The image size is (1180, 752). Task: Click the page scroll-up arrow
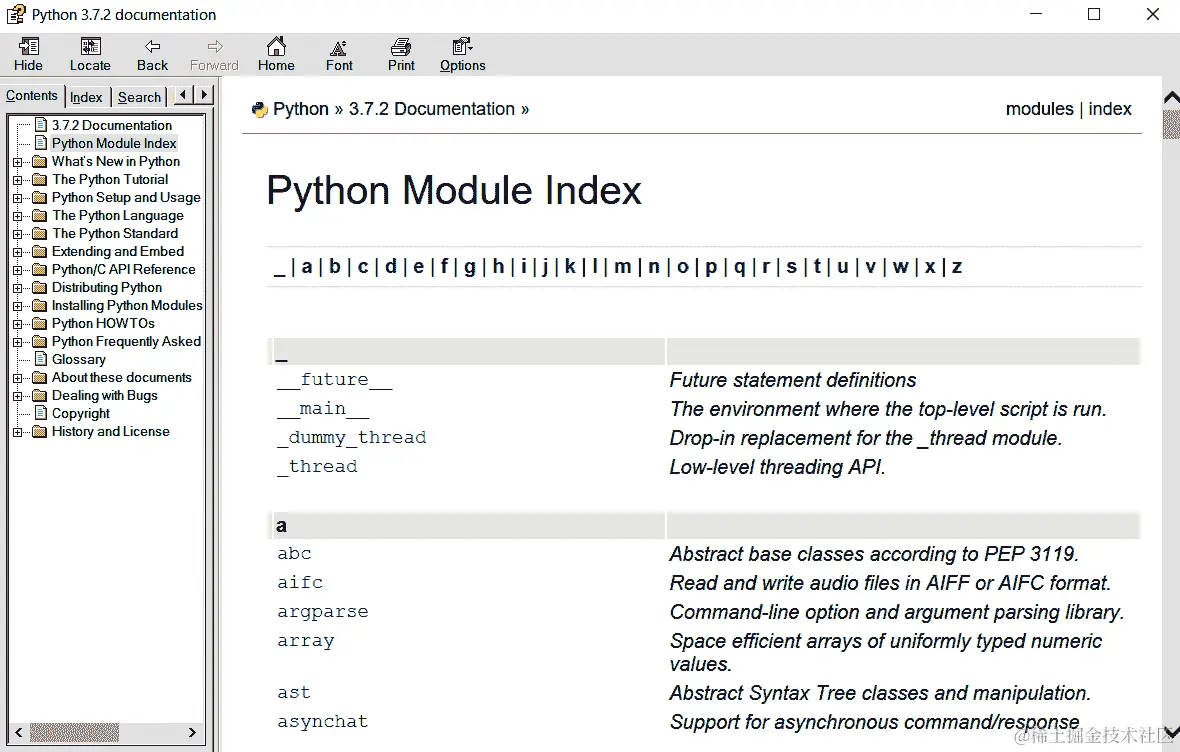[1171, 98]
